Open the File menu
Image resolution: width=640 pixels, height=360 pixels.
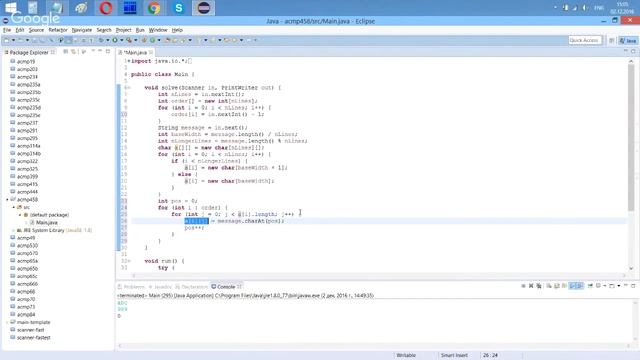coord(7,30)
